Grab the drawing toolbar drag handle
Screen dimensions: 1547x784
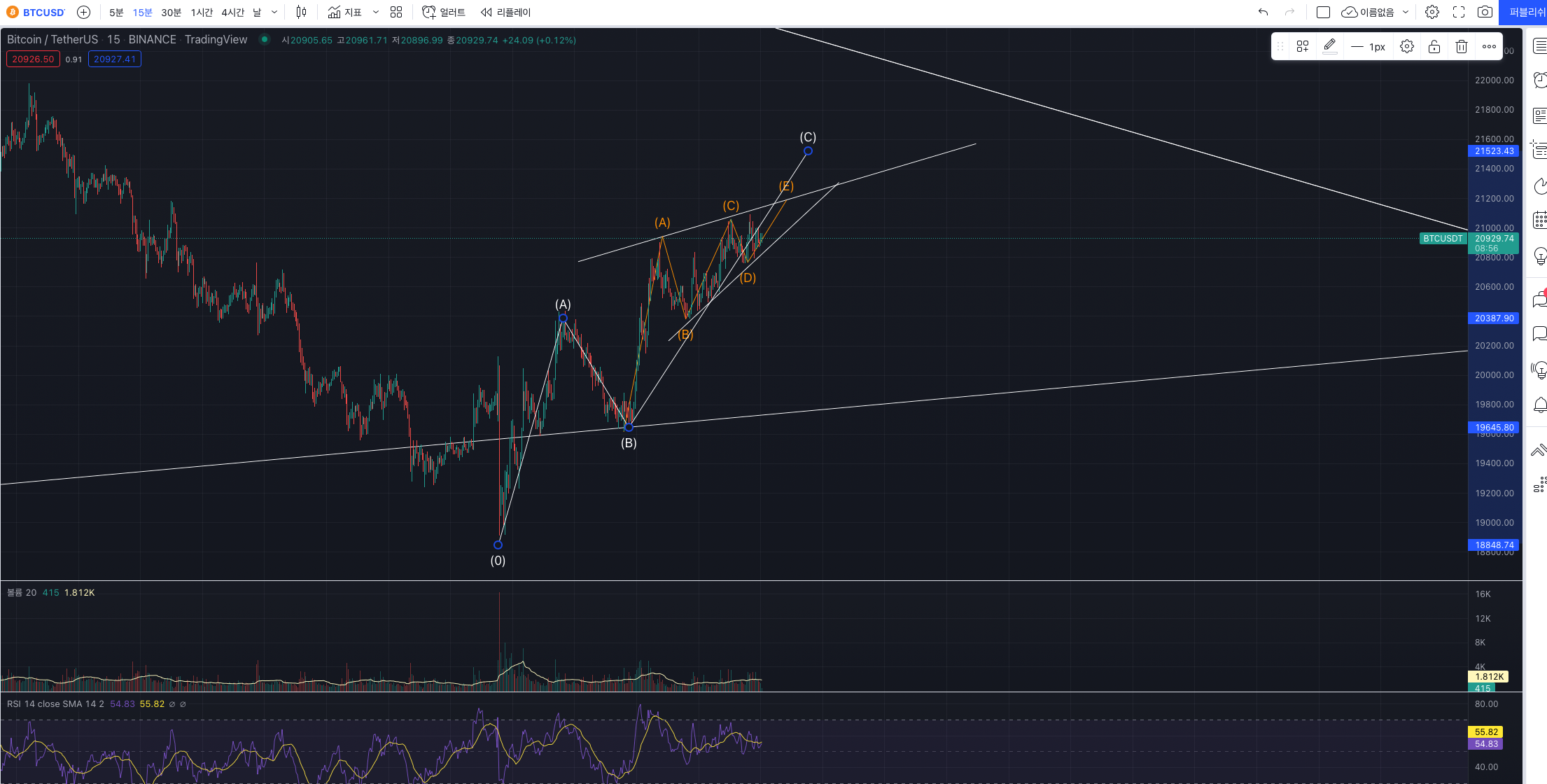click(x=1280, y=46)
